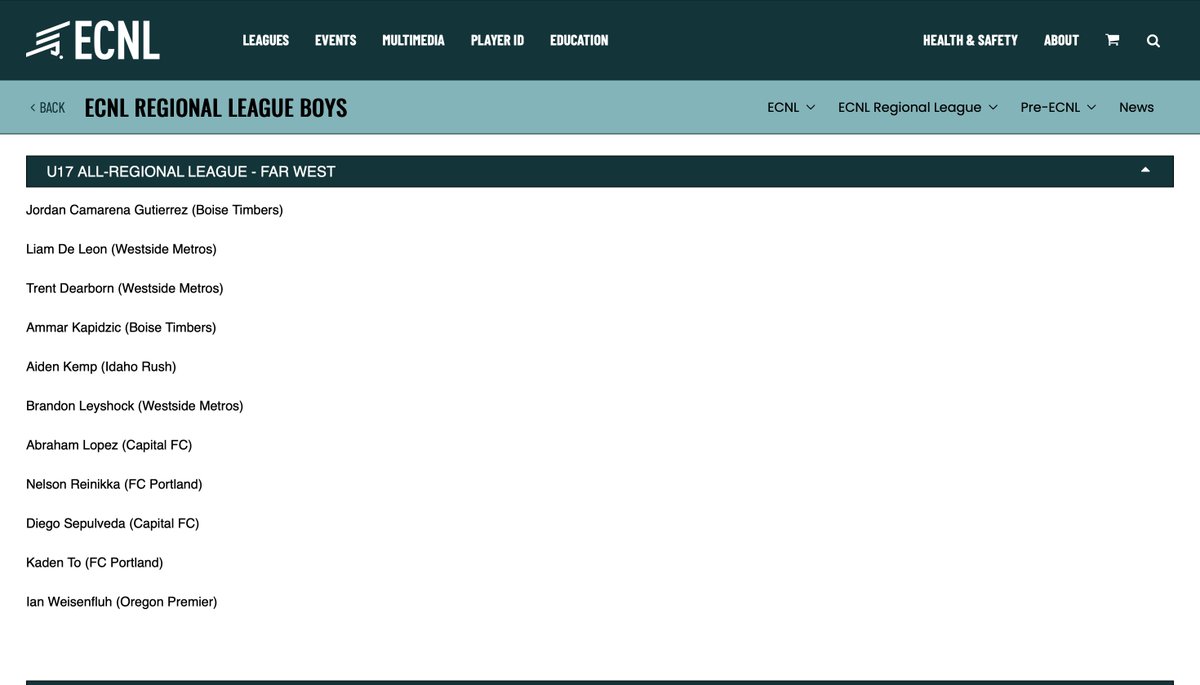
Task: Open Health & Safety page
Action: click(970, 40)
